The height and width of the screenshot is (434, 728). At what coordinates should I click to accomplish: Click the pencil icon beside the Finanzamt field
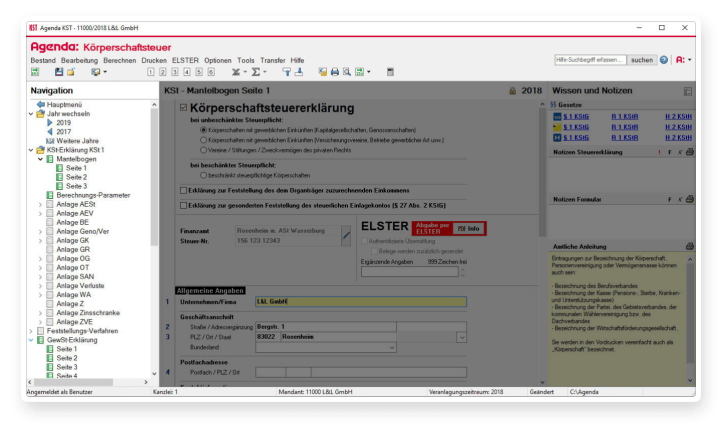(346, 236)
